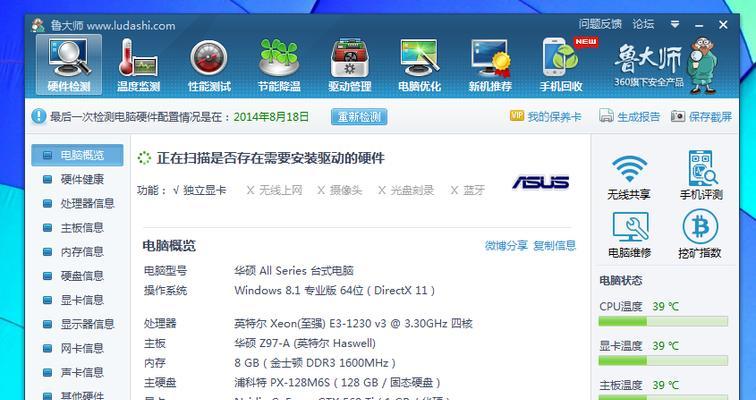The image size is (756, 400).
Task: Click the 微博分享 share link
Action: [506, 245]
